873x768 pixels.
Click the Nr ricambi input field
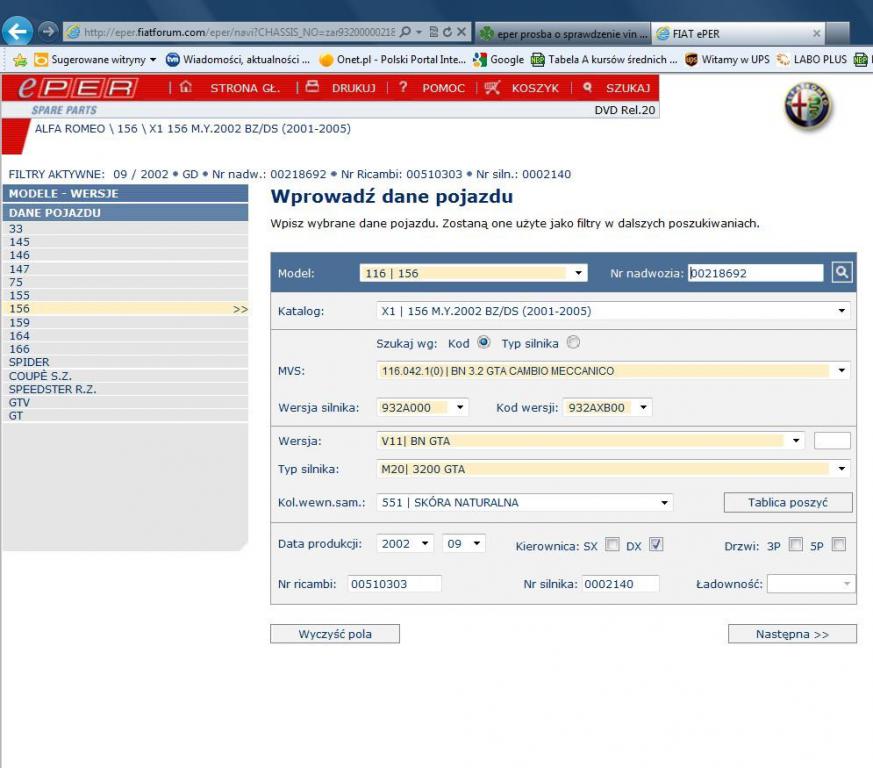[x=394, y=584]
